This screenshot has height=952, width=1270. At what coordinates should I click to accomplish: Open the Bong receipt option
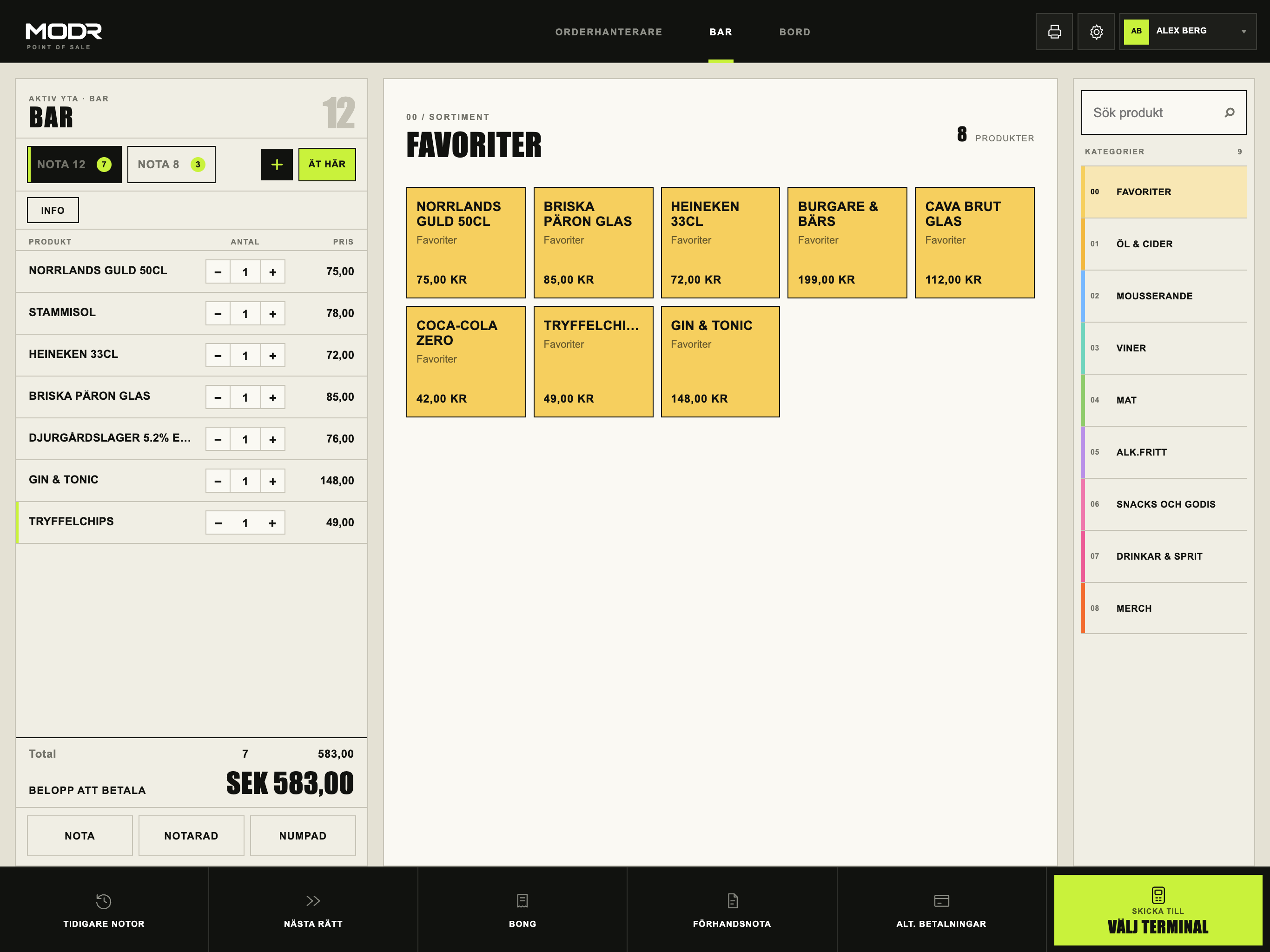[x=523, y=910]
